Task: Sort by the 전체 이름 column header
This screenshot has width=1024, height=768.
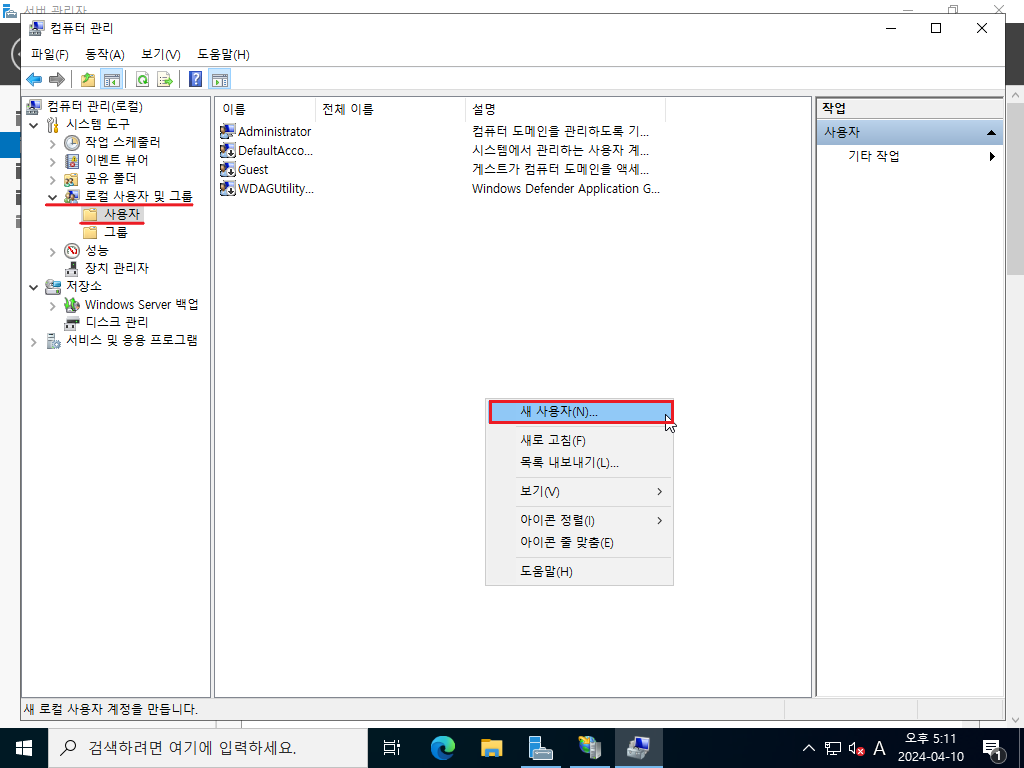Action: click(x=391, y=109)
